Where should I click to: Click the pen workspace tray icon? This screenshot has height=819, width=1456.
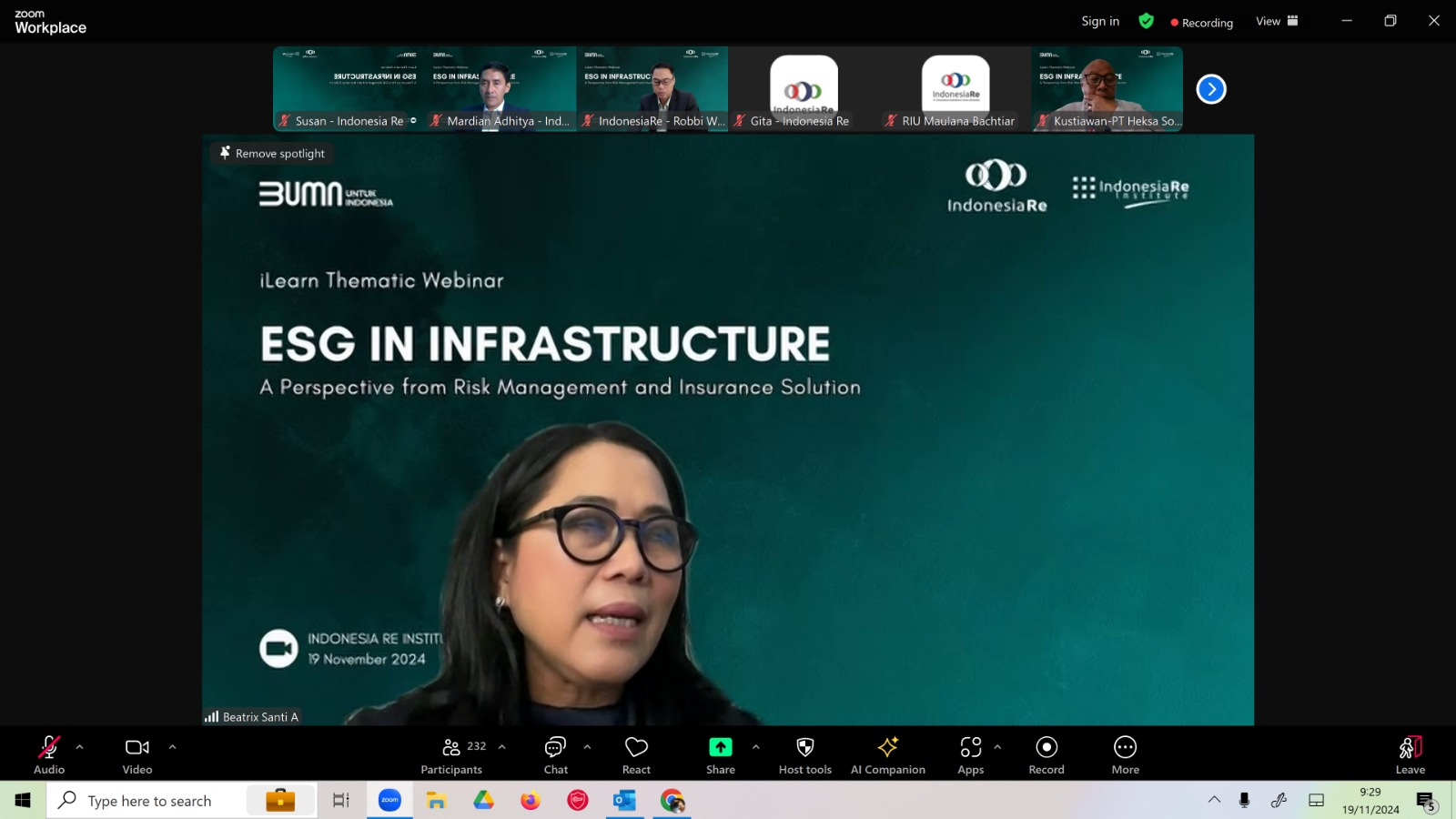[x=1279, y=800]
